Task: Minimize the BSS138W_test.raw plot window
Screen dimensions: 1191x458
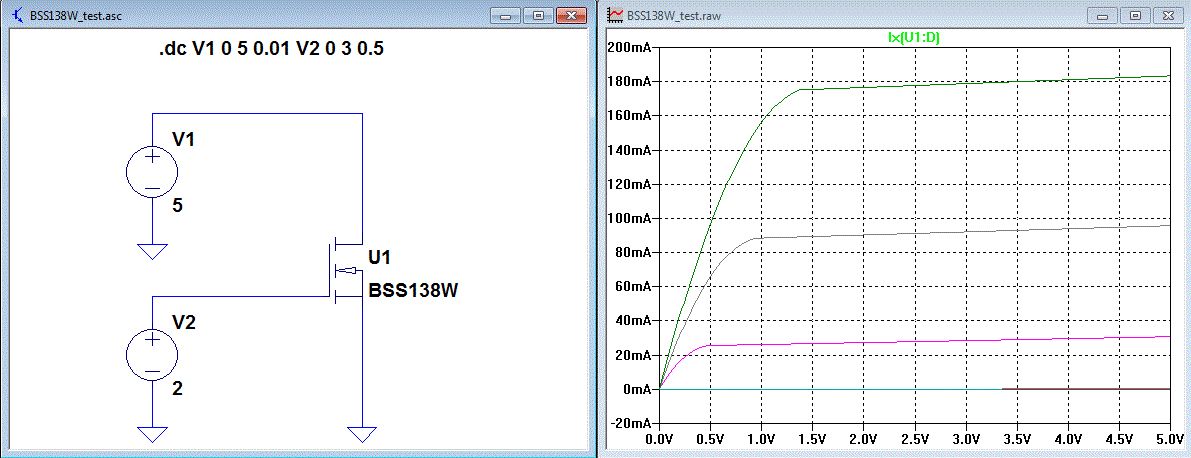Action: (x=1103, y=14)
